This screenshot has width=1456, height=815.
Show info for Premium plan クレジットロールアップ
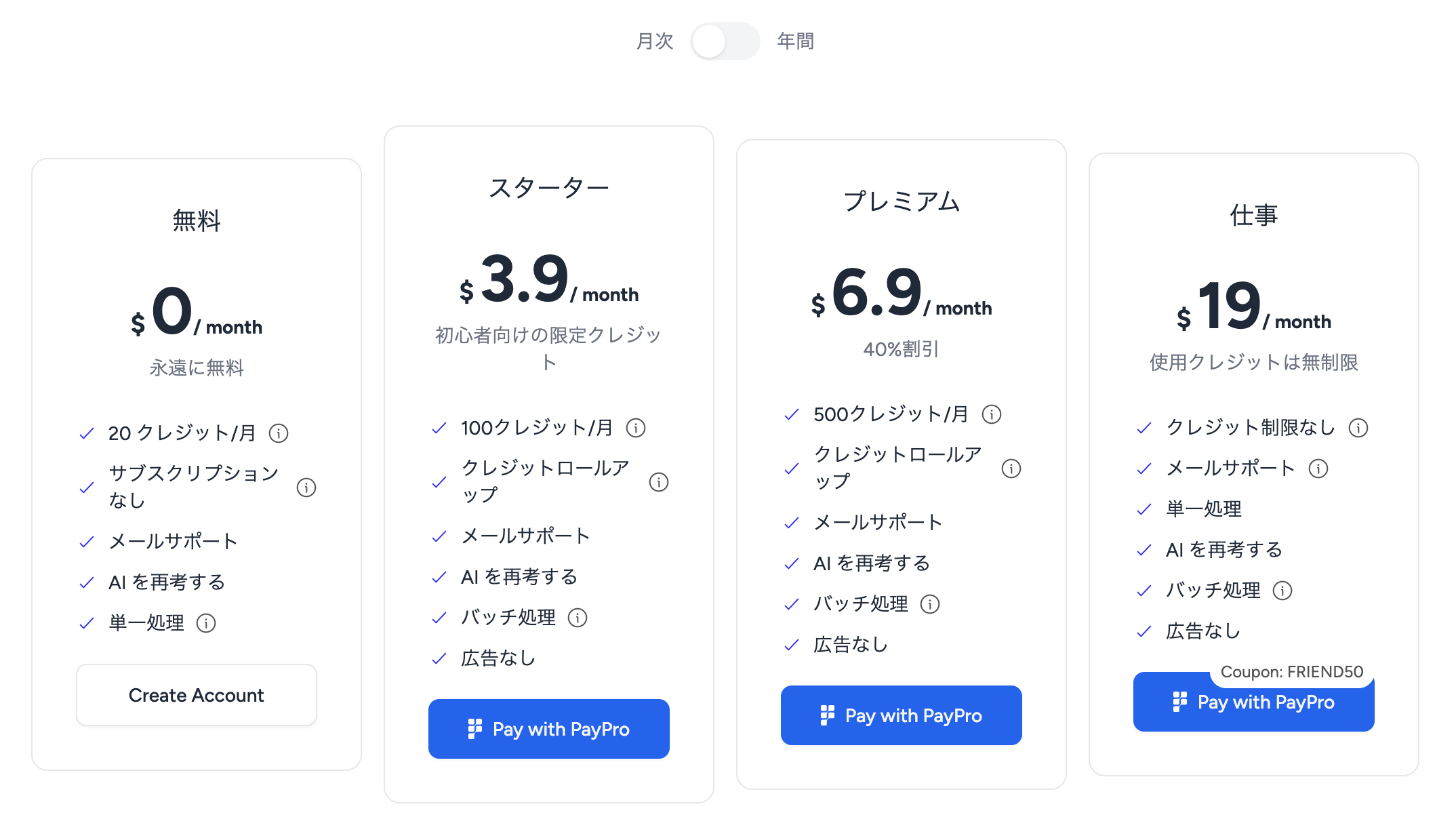tap(1011, 469)
